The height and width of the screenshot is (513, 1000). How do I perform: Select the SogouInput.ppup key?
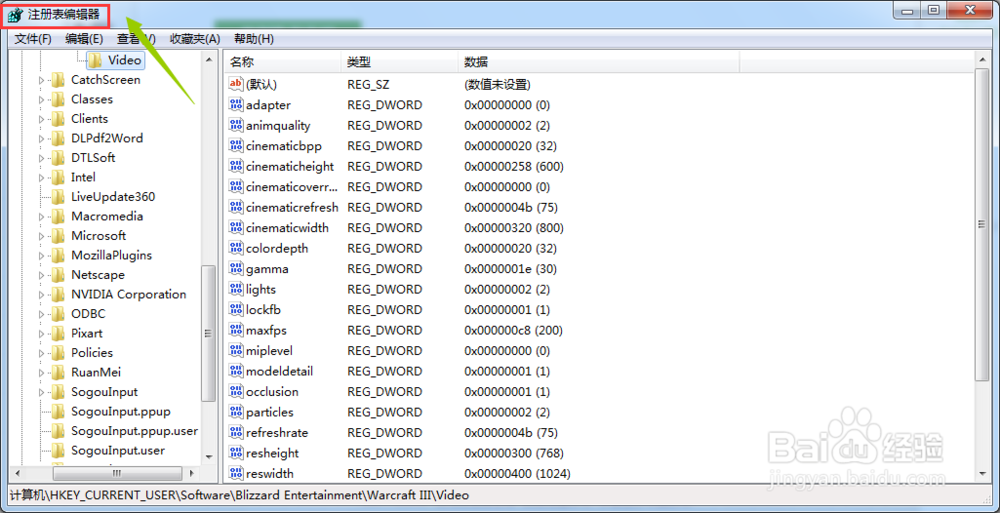121,412
